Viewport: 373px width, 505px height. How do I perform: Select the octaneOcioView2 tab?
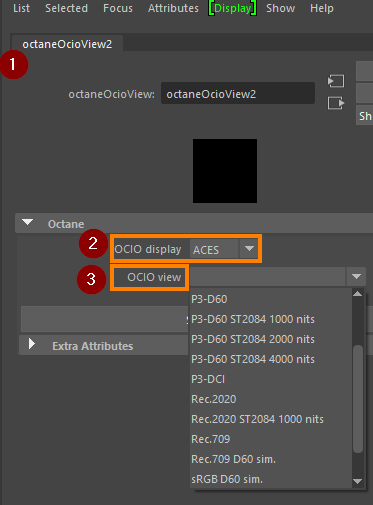point(67,44)
